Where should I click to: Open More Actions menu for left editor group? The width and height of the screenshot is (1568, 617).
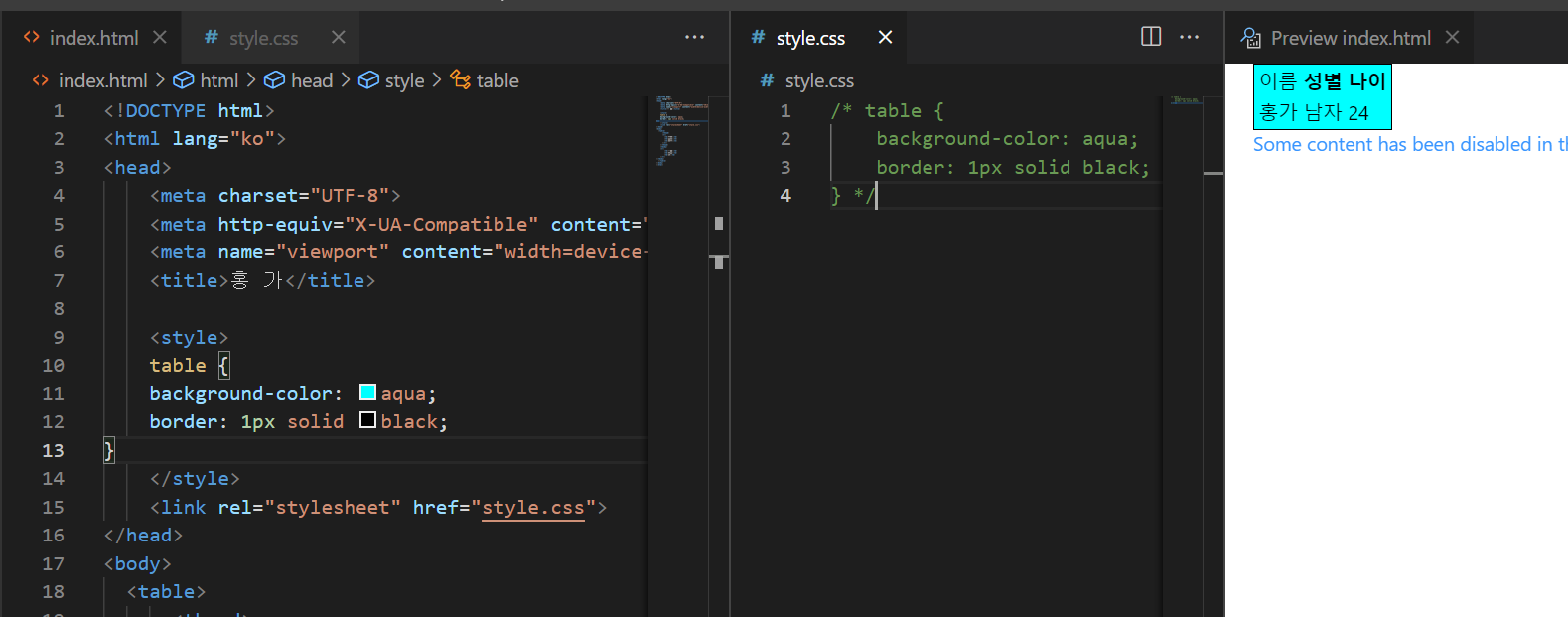point(694,37)
